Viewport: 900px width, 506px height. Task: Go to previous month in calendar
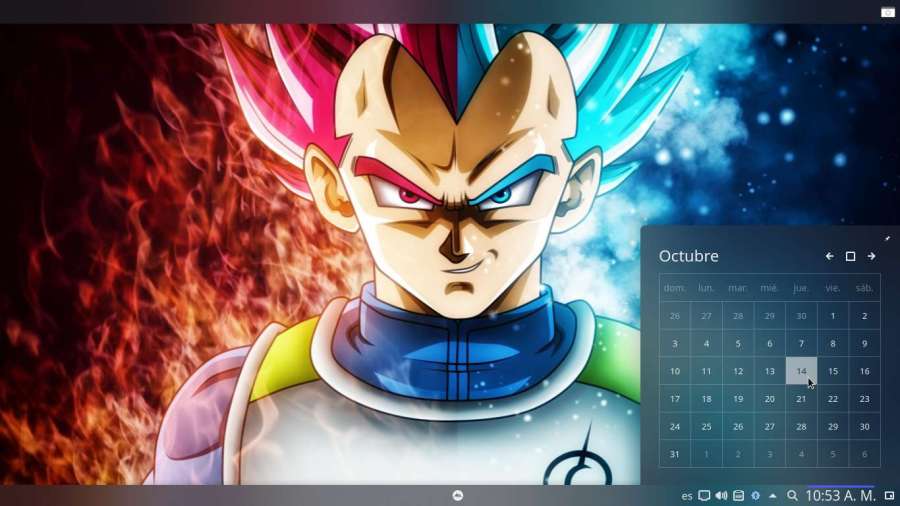829,257
